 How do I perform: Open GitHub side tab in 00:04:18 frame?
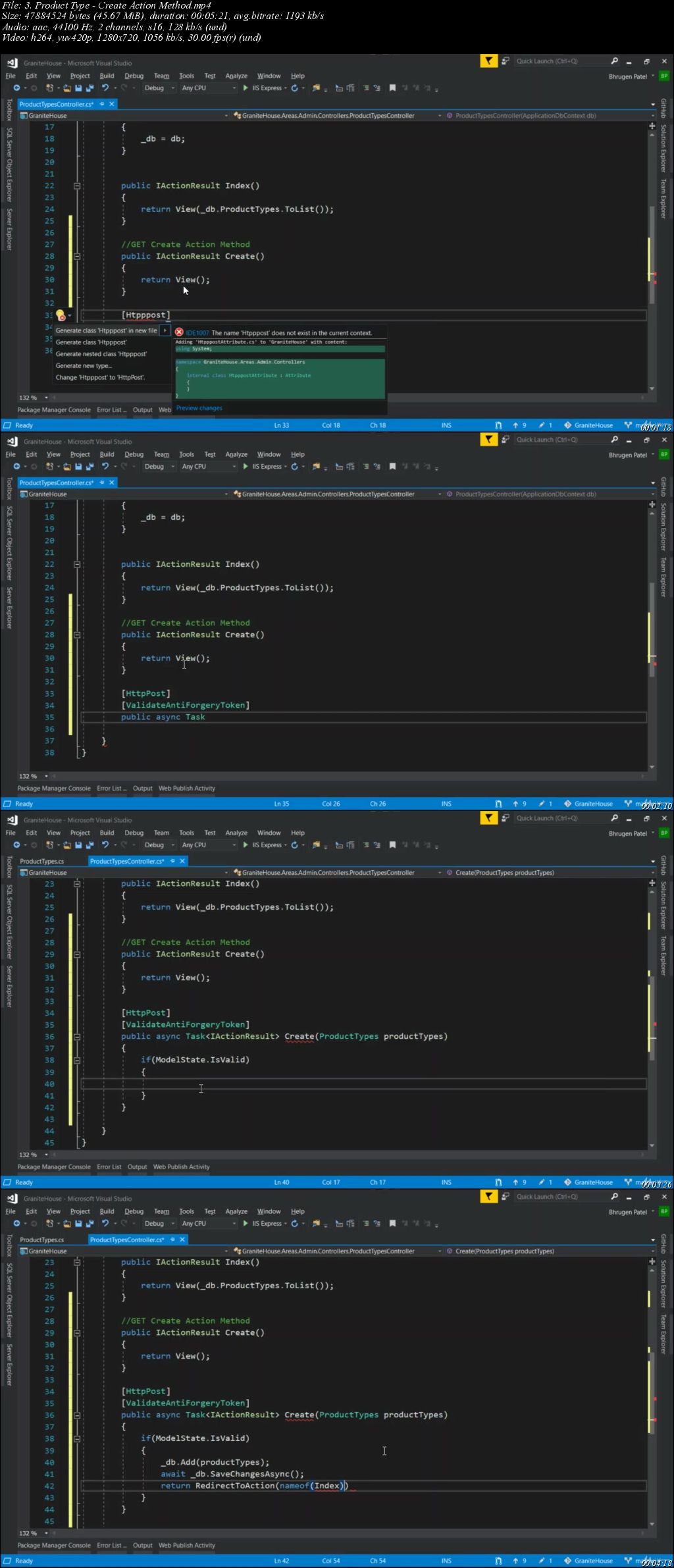click(663, 1243)
